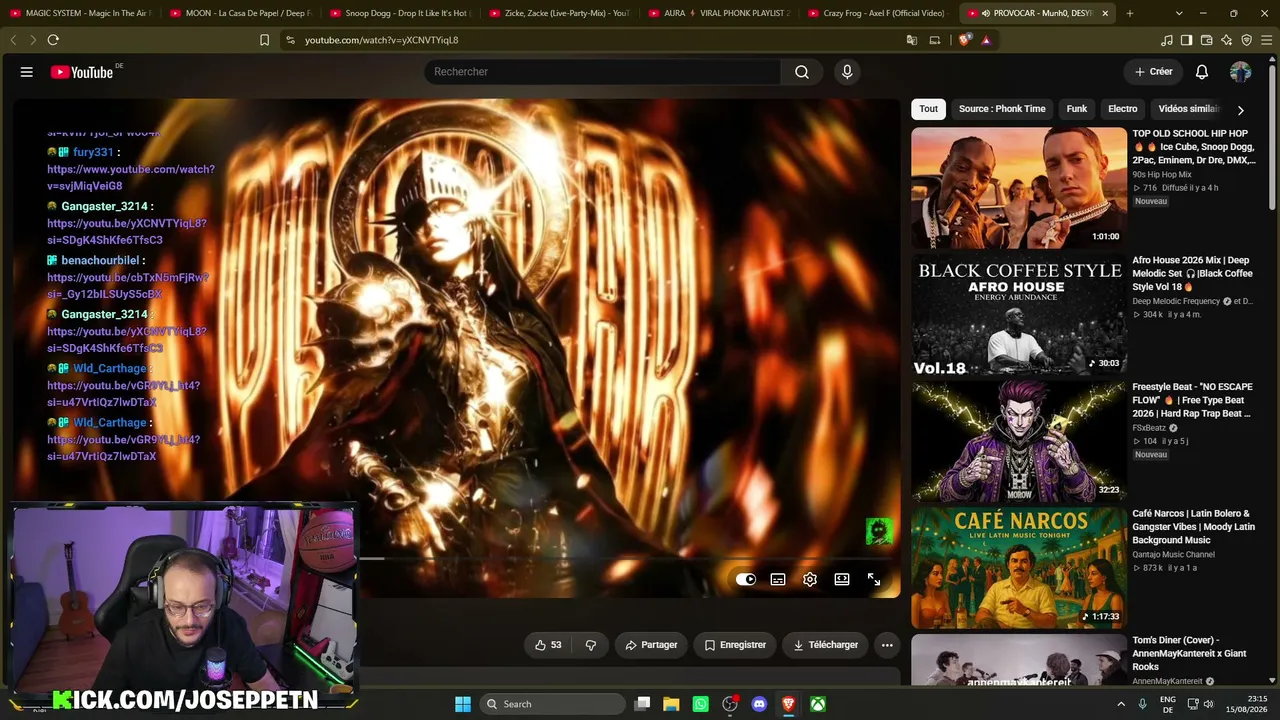Open the Tom's Diner (Cover) video title
The image size is (1280, 720).
click(1189, 653)
